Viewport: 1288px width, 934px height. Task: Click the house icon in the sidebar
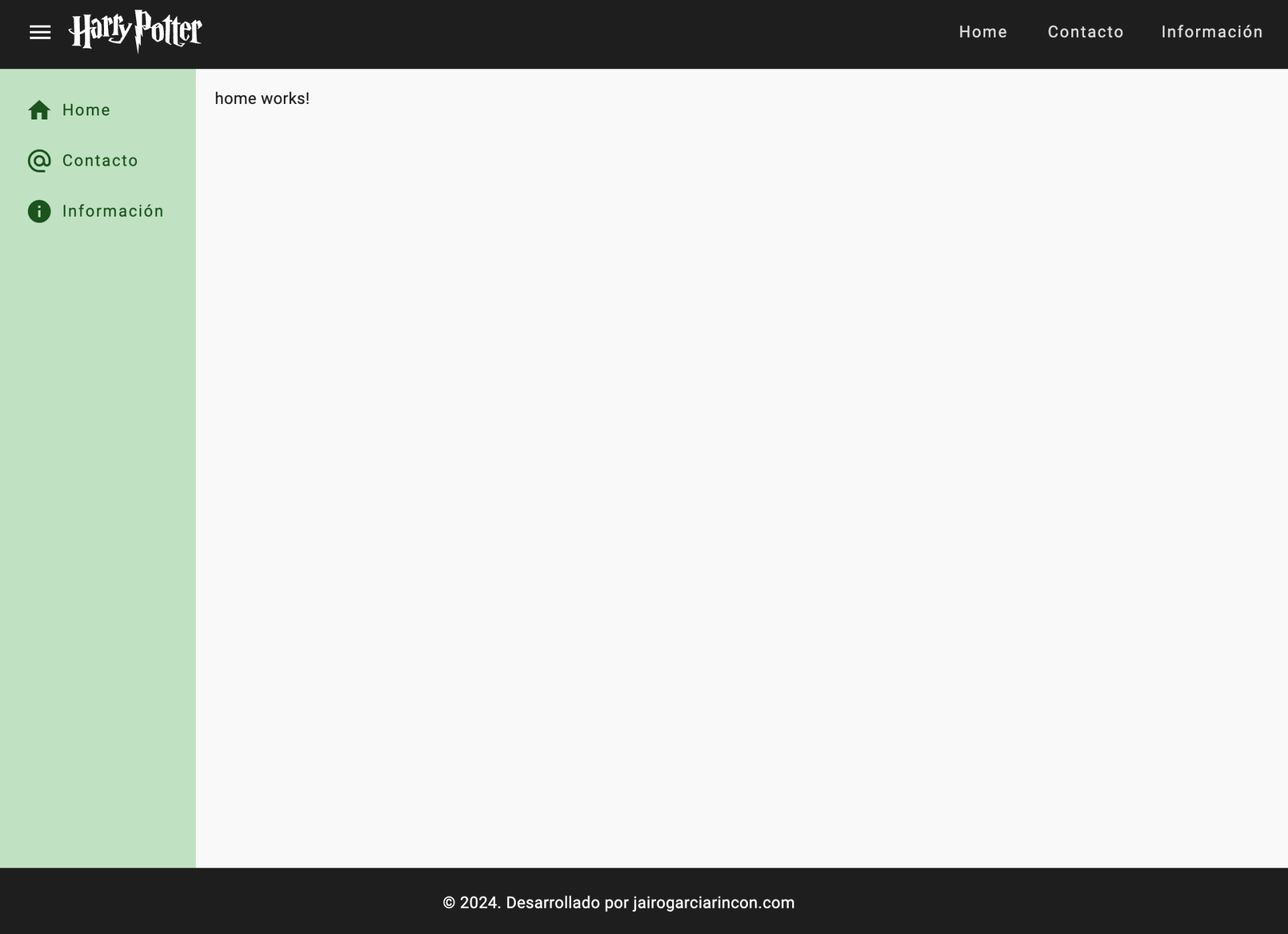click(39, 110)
